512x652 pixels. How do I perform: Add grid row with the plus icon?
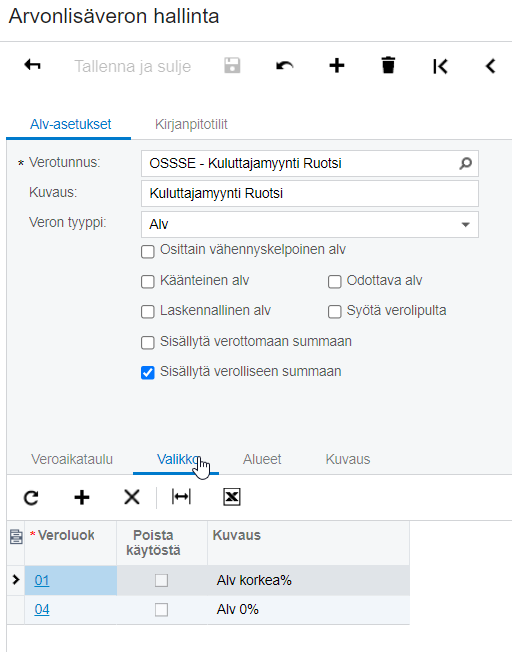tap(82, 497)
